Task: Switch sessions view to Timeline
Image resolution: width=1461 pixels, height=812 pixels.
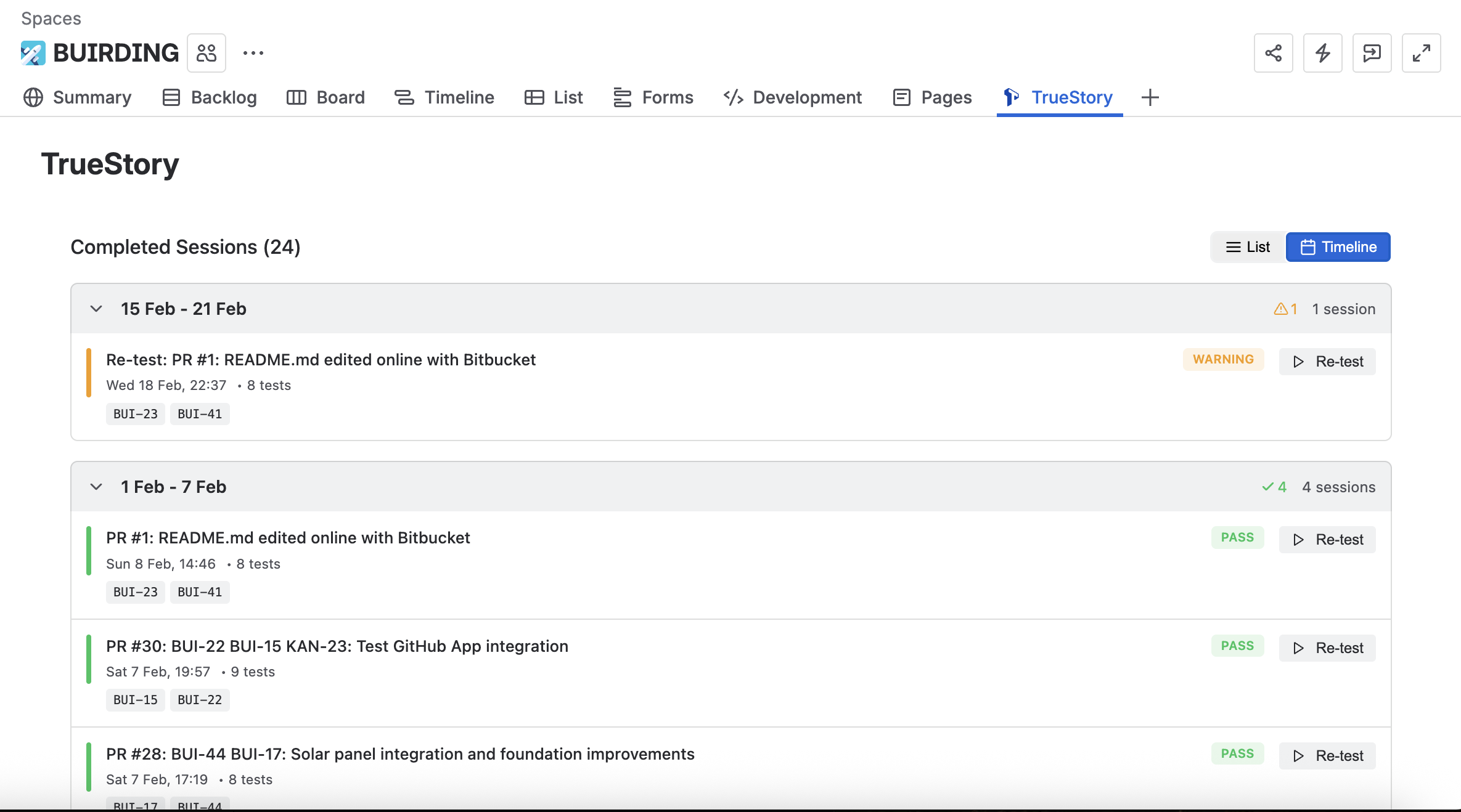Action: (x=1338, y=247)
